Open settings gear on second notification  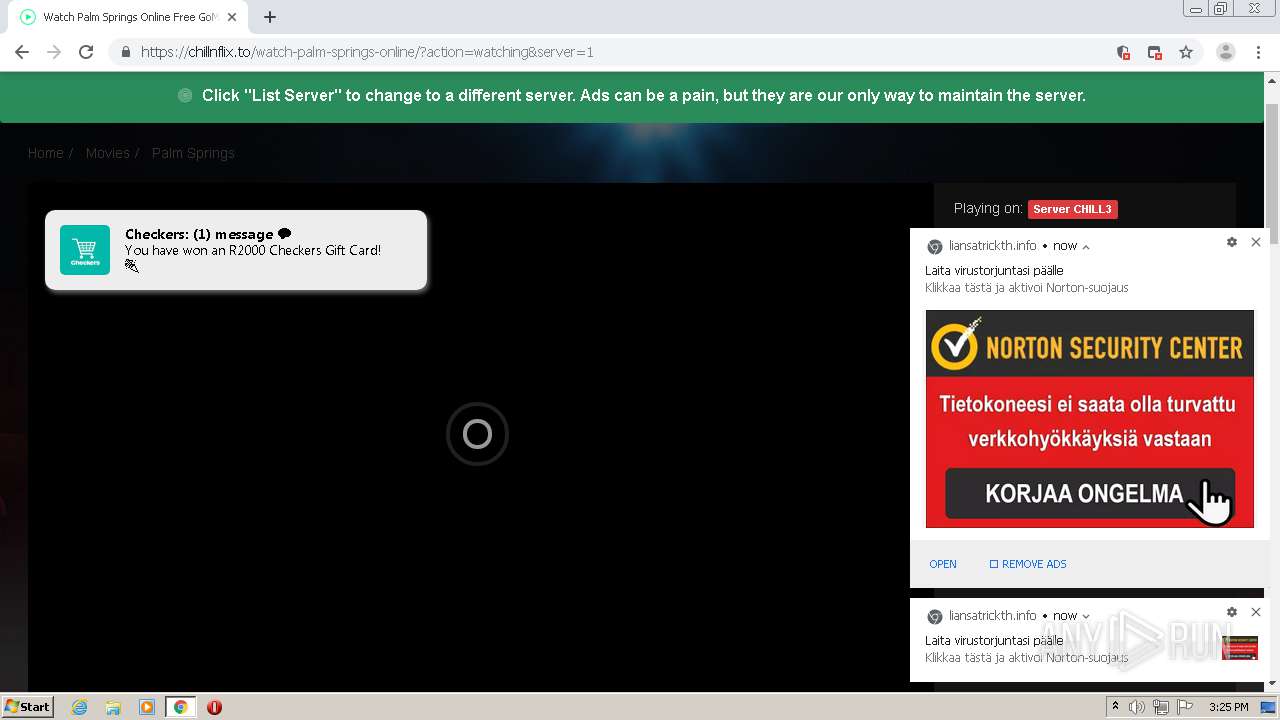[x=1232, y=612]
